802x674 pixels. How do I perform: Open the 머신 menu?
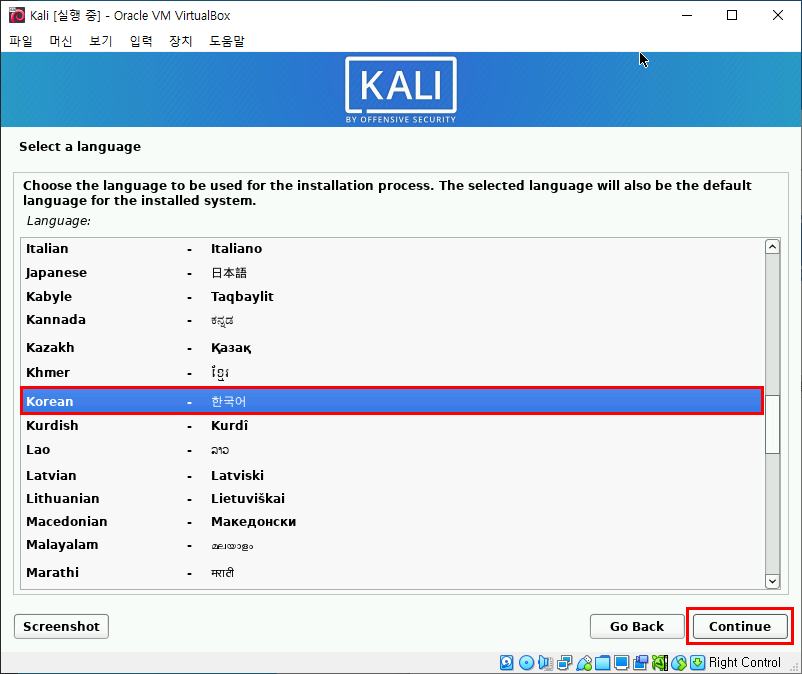pyautogui.click(x=61, y=40)
